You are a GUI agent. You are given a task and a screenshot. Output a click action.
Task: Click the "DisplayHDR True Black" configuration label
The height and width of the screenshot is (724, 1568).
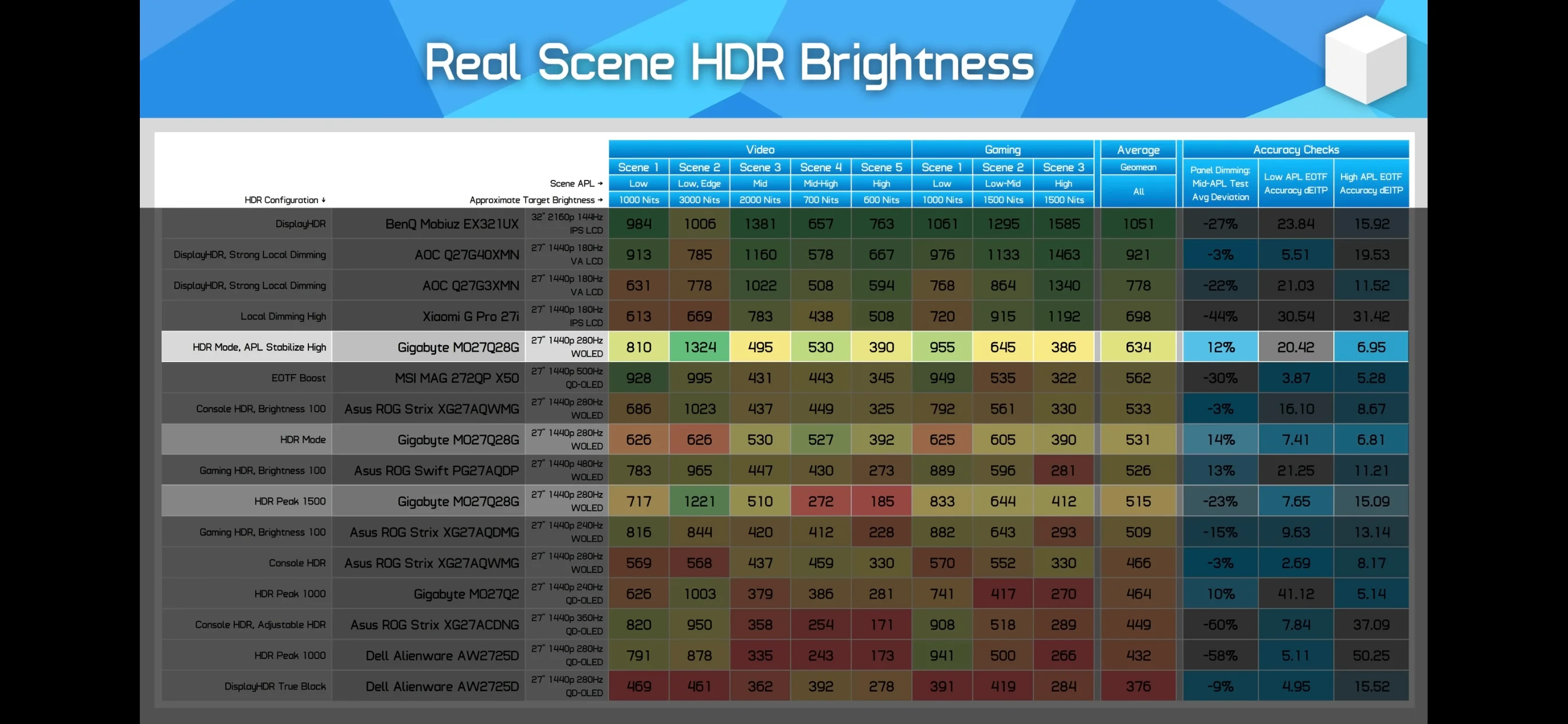tap(275, 686)
